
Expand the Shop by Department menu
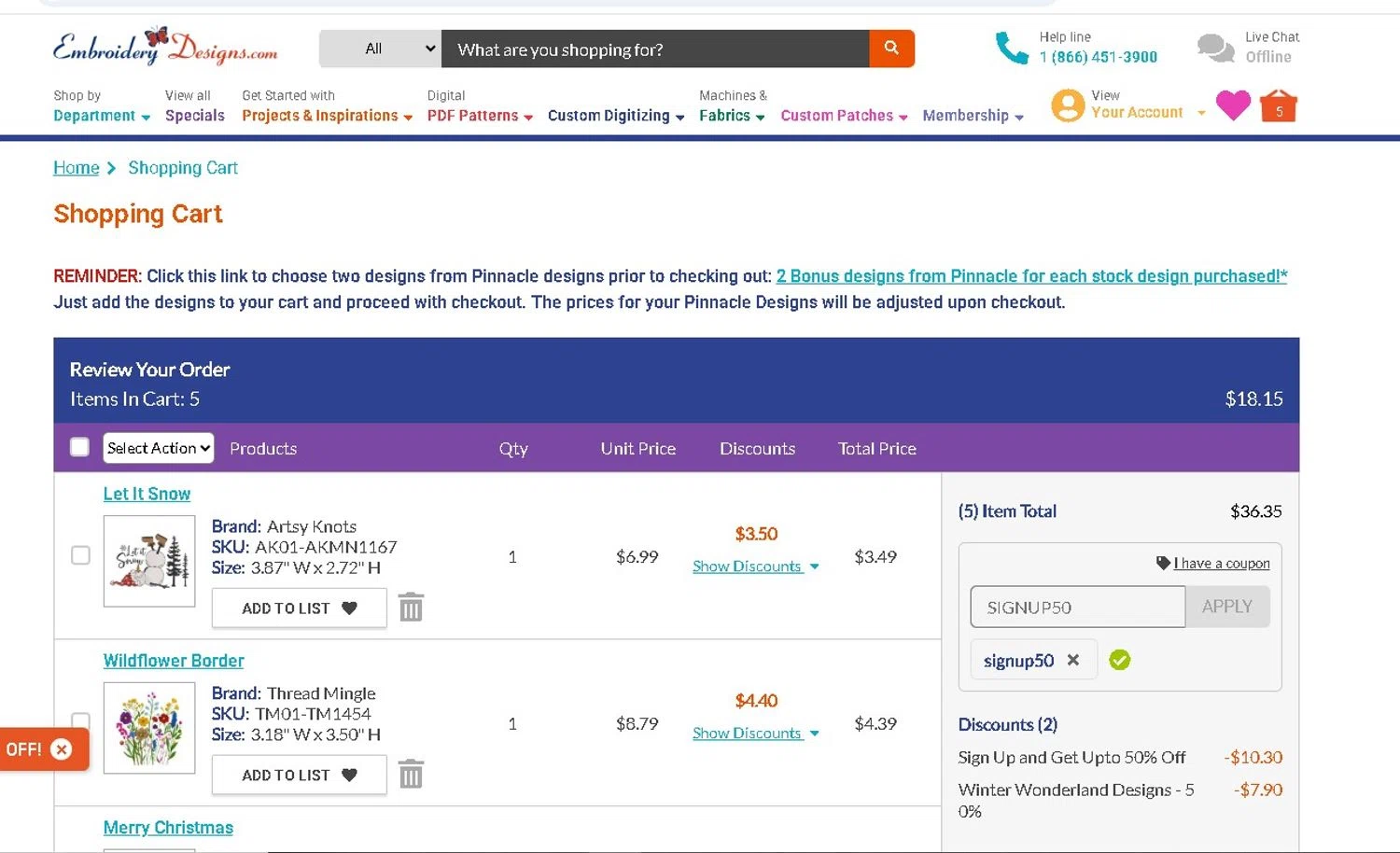tap(102, 106)
